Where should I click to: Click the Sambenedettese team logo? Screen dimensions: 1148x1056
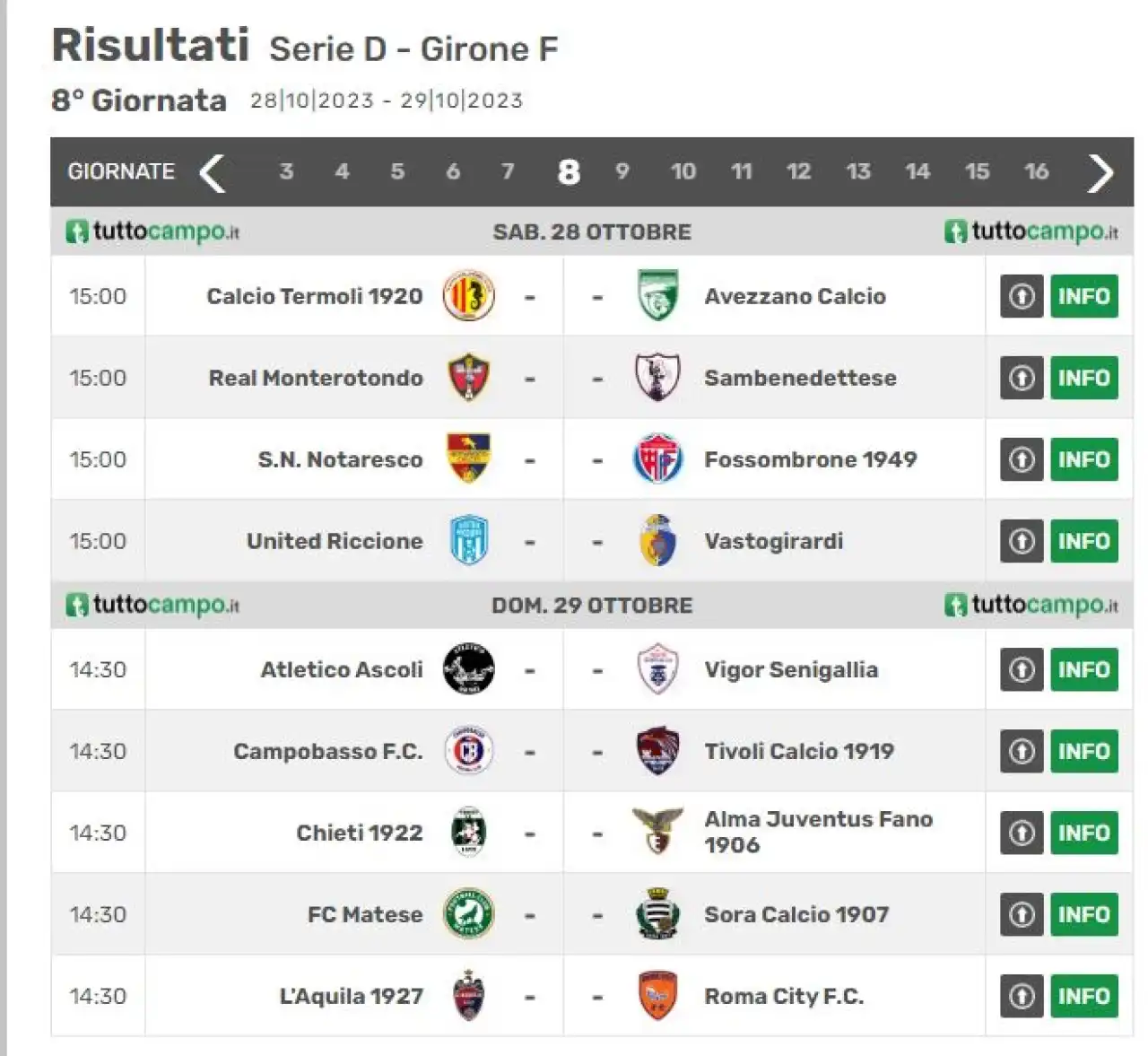pos(657,378)
